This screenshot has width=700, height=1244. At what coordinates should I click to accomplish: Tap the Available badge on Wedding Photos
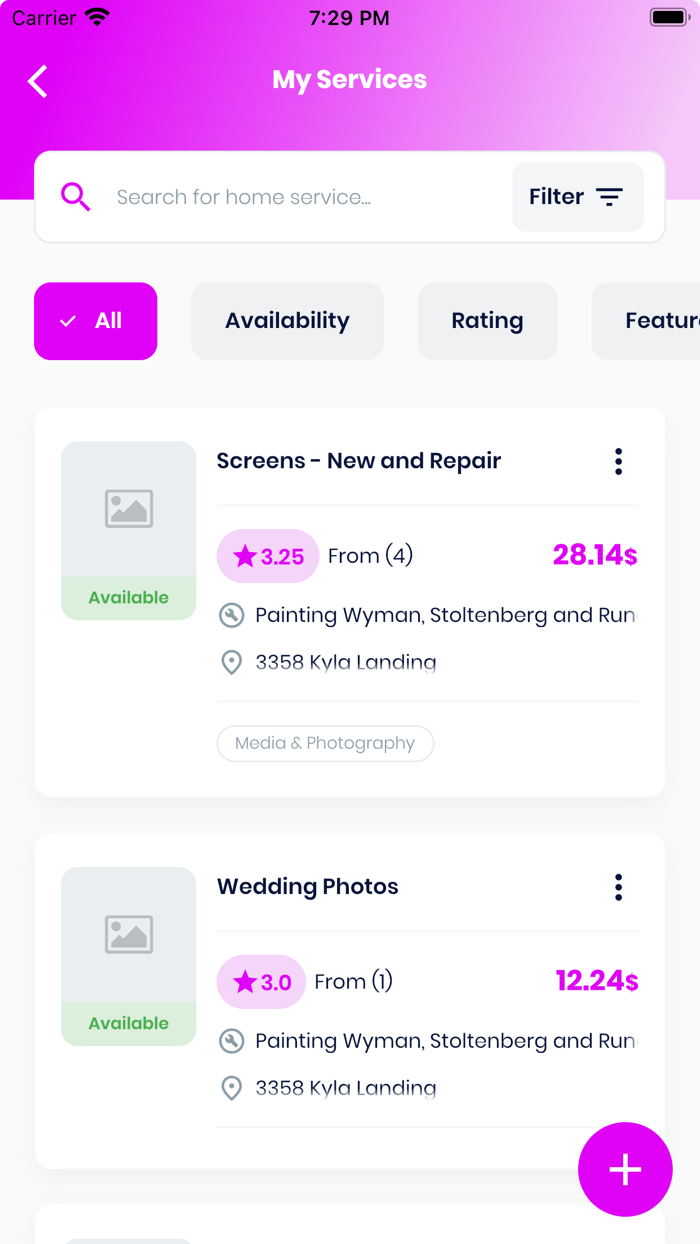128,1023
